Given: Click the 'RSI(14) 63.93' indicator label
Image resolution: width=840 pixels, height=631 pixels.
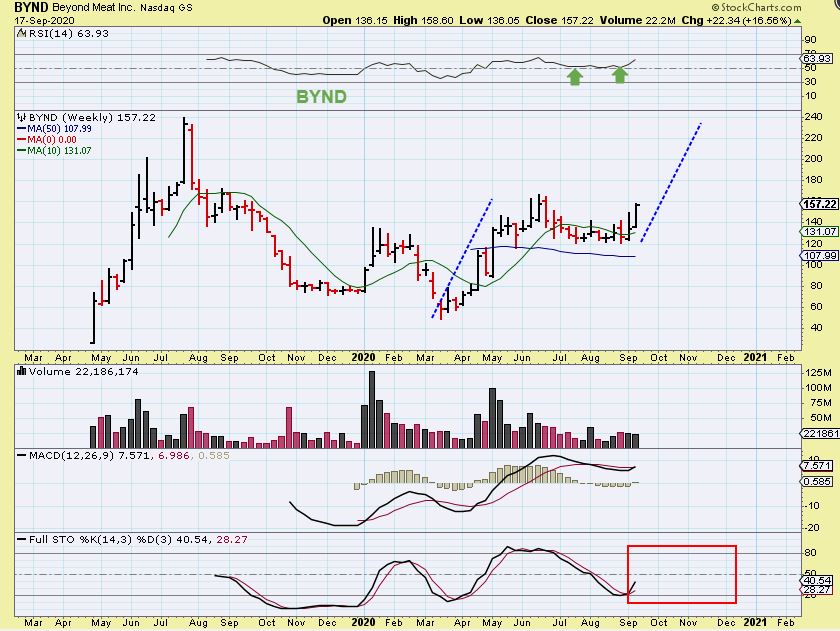Looking at the screenshot, I should point(69,33).
